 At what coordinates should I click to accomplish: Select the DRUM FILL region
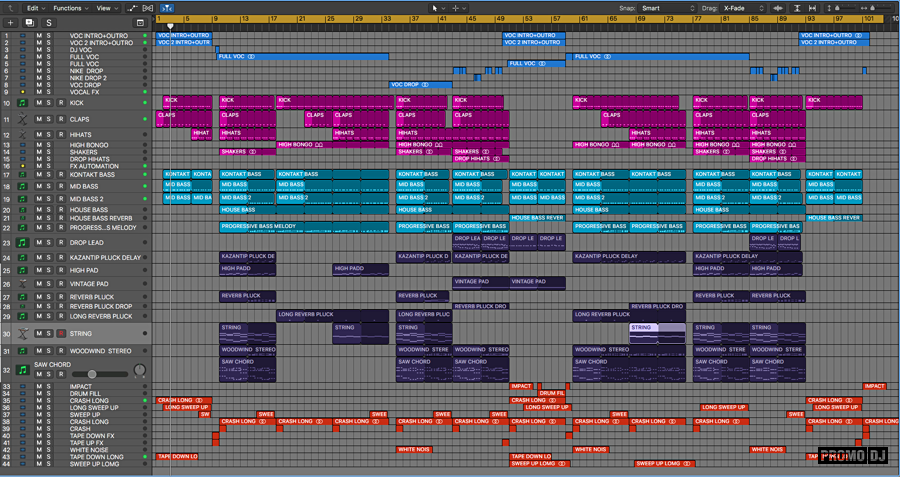point(552,393)
